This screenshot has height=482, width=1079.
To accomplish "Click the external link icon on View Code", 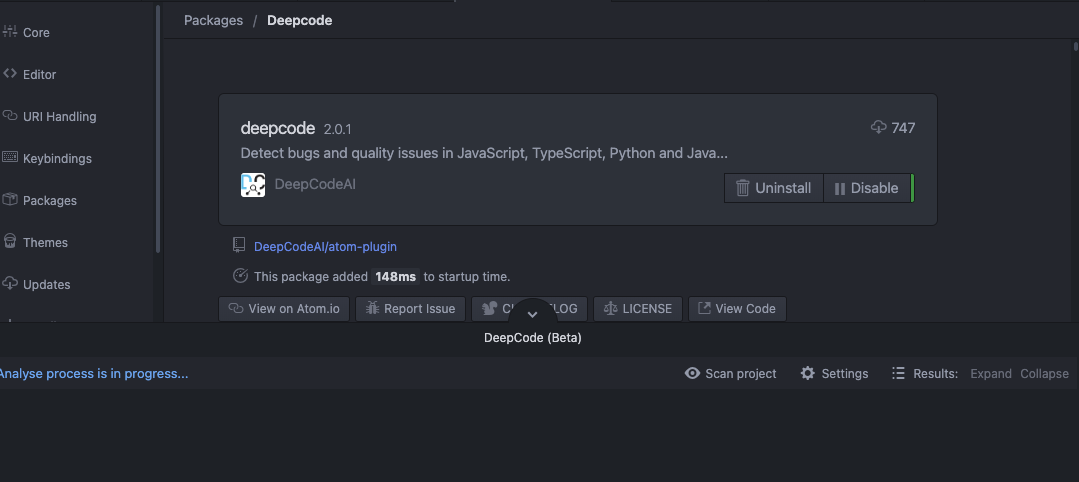I will [704, 308].
